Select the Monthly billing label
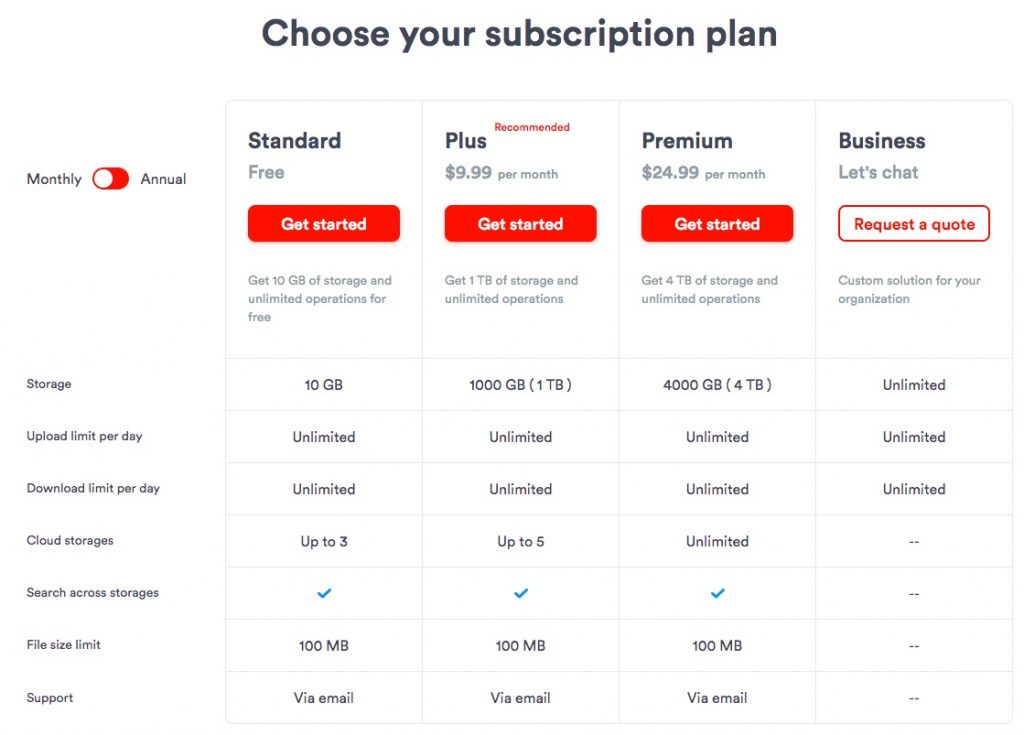The image size is (1024, 735). tap(54, 179)
